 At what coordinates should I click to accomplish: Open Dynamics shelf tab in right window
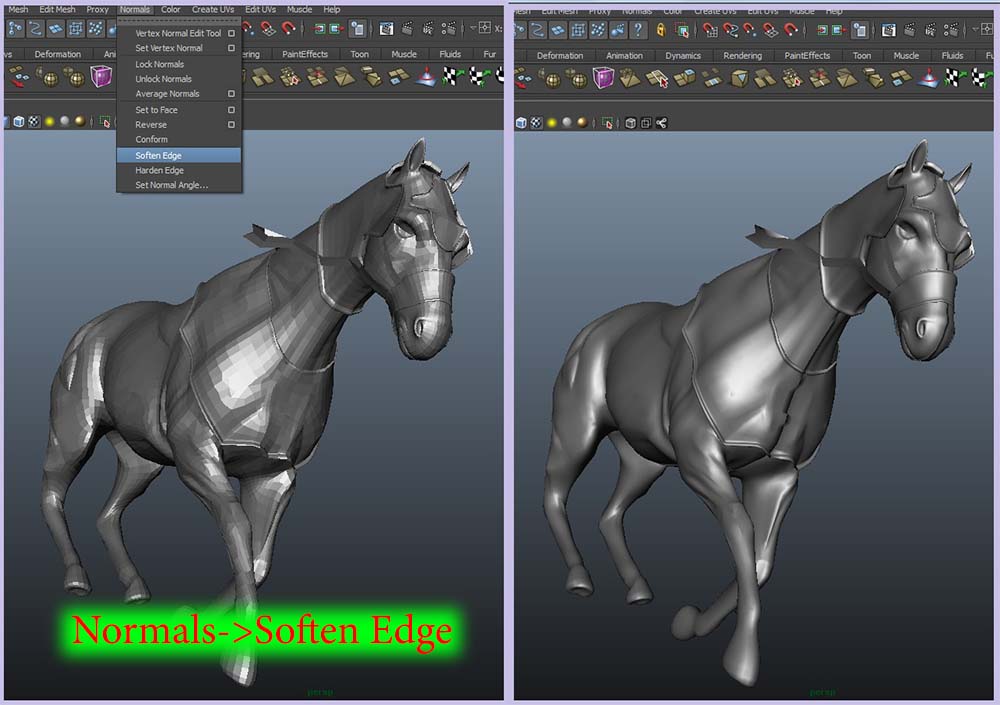[x=683, y=56]
